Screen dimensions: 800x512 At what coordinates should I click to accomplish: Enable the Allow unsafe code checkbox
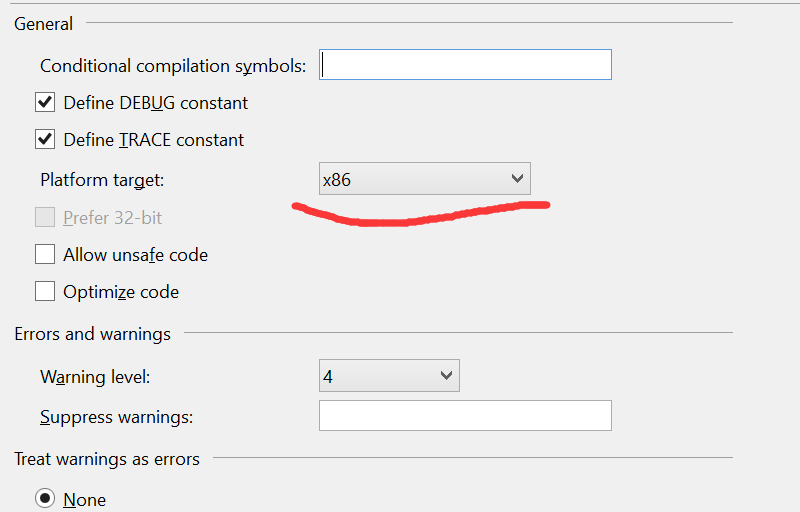[45, 254]
